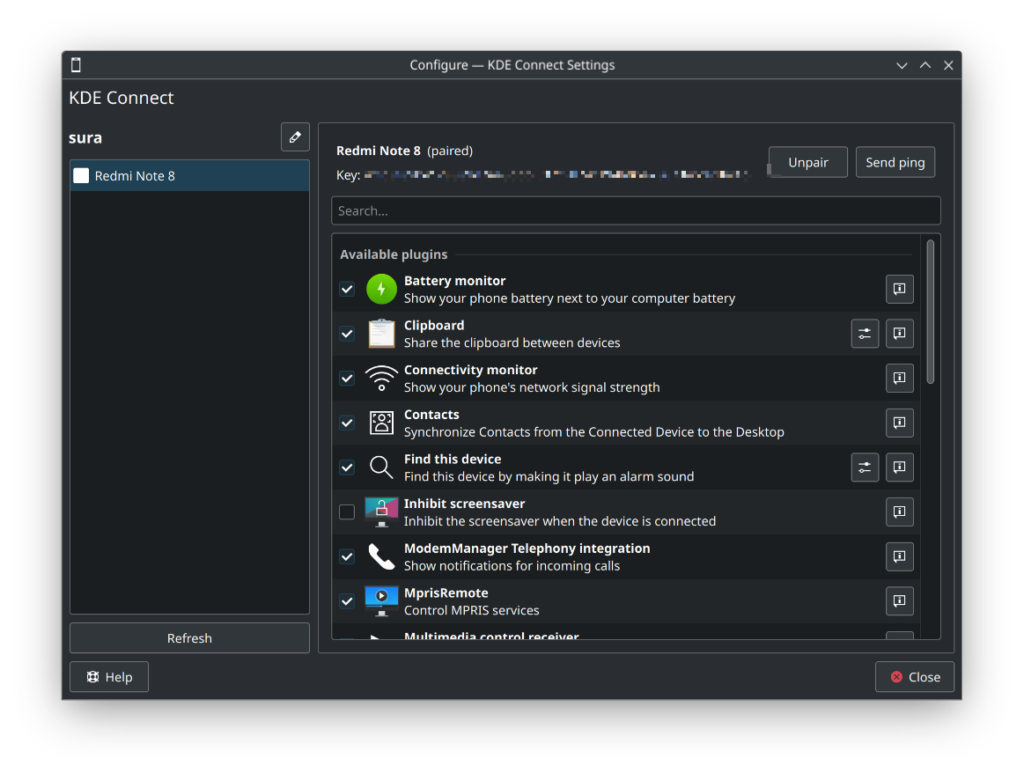
Task: Expand the window shade chevron in the titlebar
Action: (902, 64)
